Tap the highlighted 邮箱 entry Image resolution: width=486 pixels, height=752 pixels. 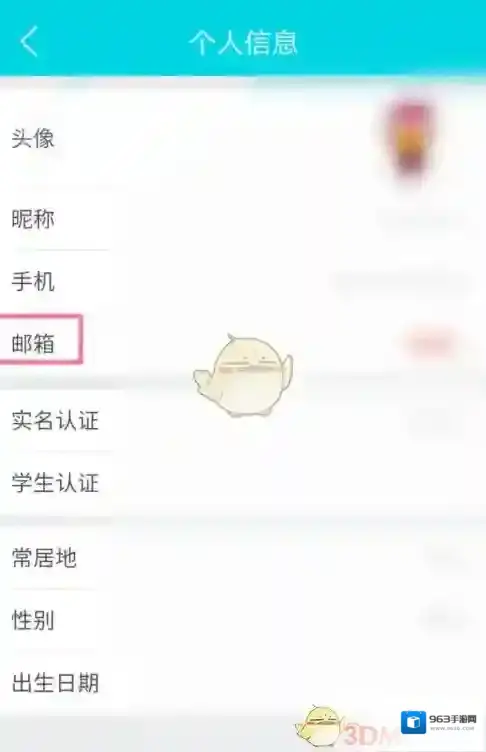33,343
